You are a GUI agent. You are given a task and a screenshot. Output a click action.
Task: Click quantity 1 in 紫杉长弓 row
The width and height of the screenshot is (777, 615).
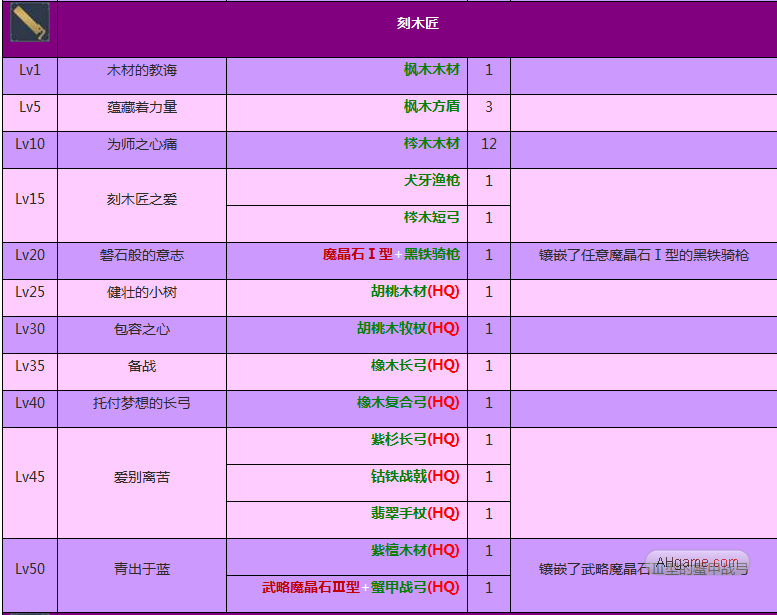click(x=489, y=440)
